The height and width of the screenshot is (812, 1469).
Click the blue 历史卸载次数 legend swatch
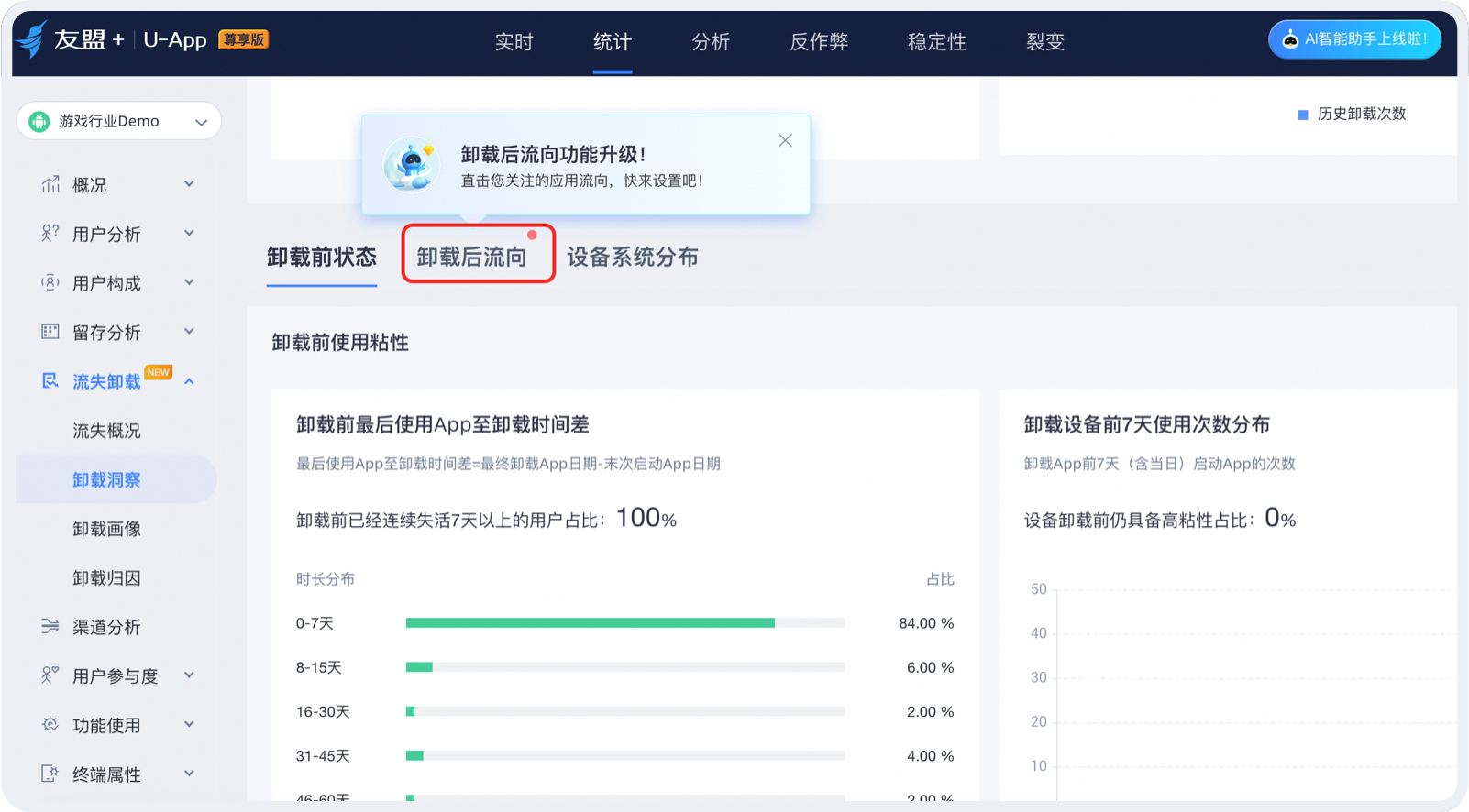(1303, 115)
